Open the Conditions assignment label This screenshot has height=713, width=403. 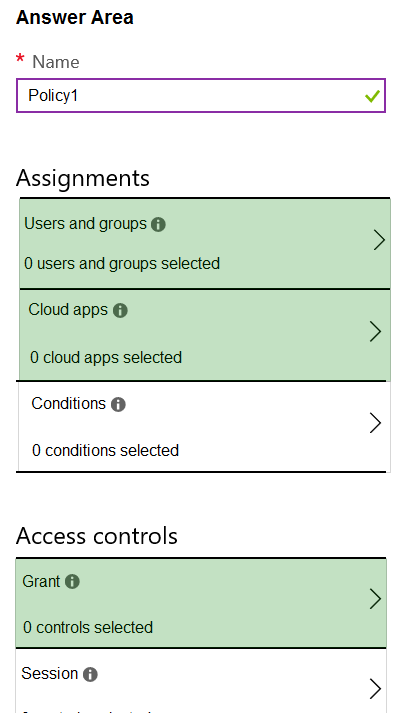coord(69,404)
